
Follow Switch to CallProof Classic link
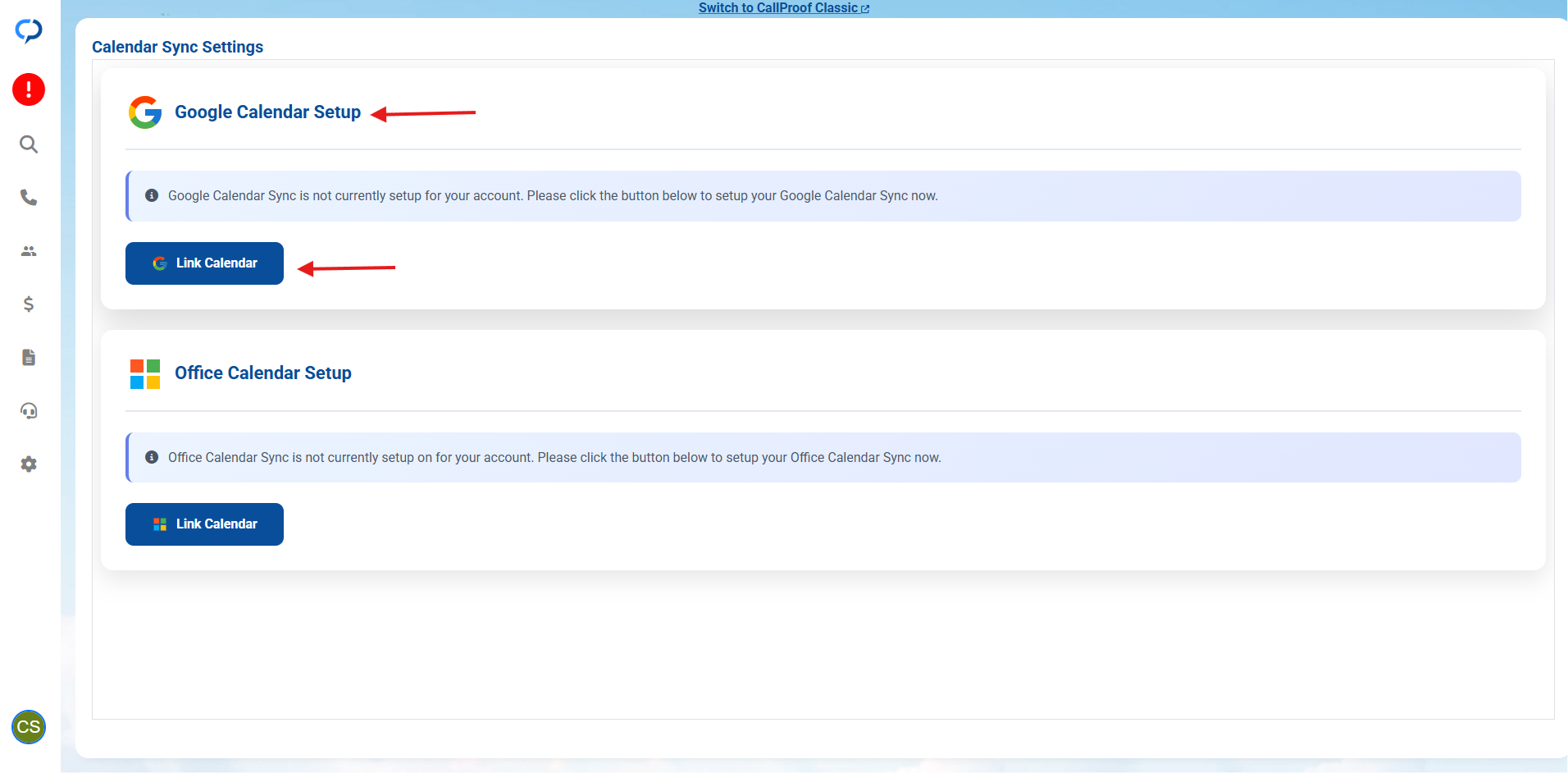click(x=784, y=8)
